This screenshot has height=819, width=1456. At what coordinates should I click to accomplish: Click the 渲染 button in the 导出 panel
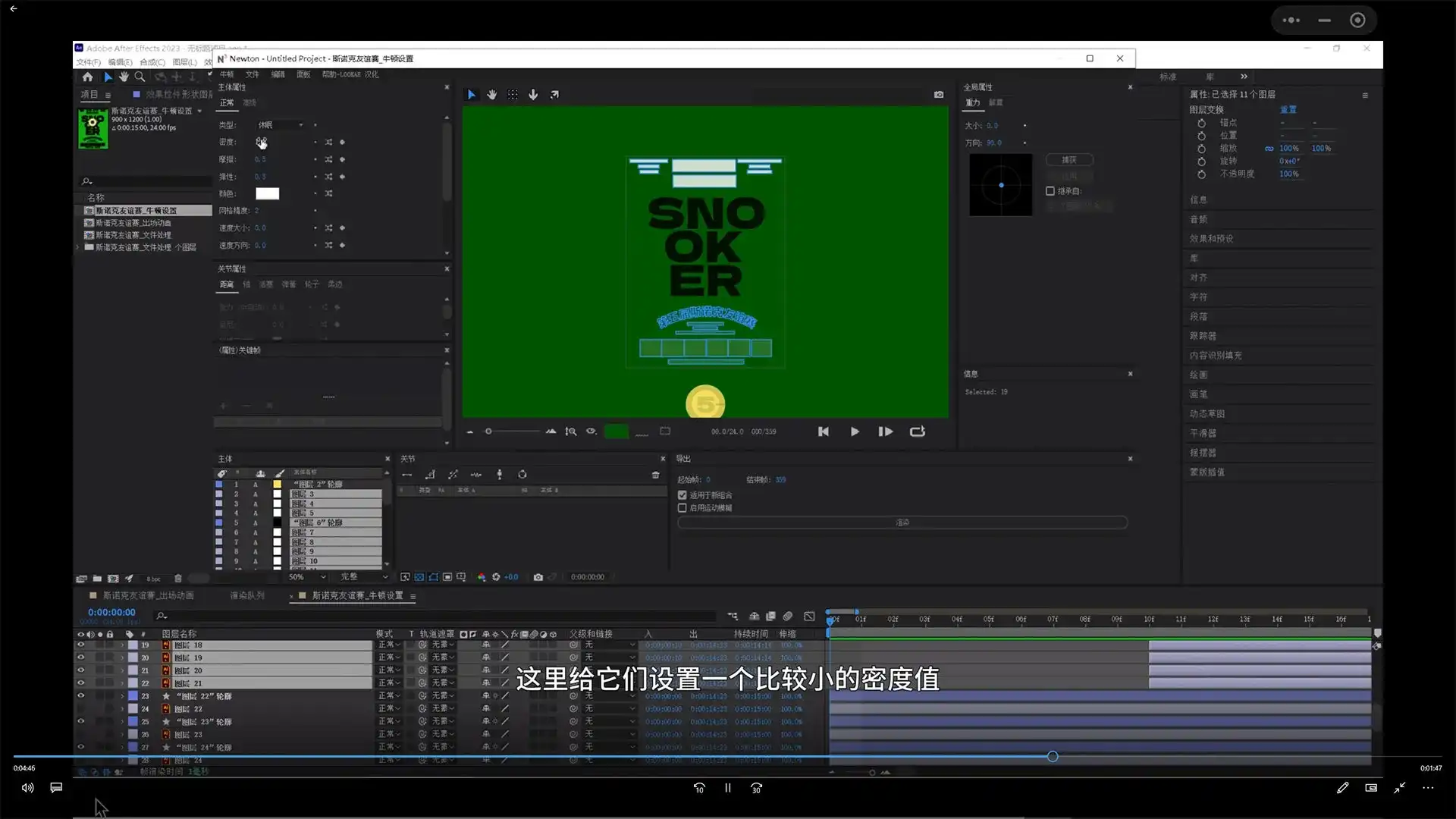(902, 522)
